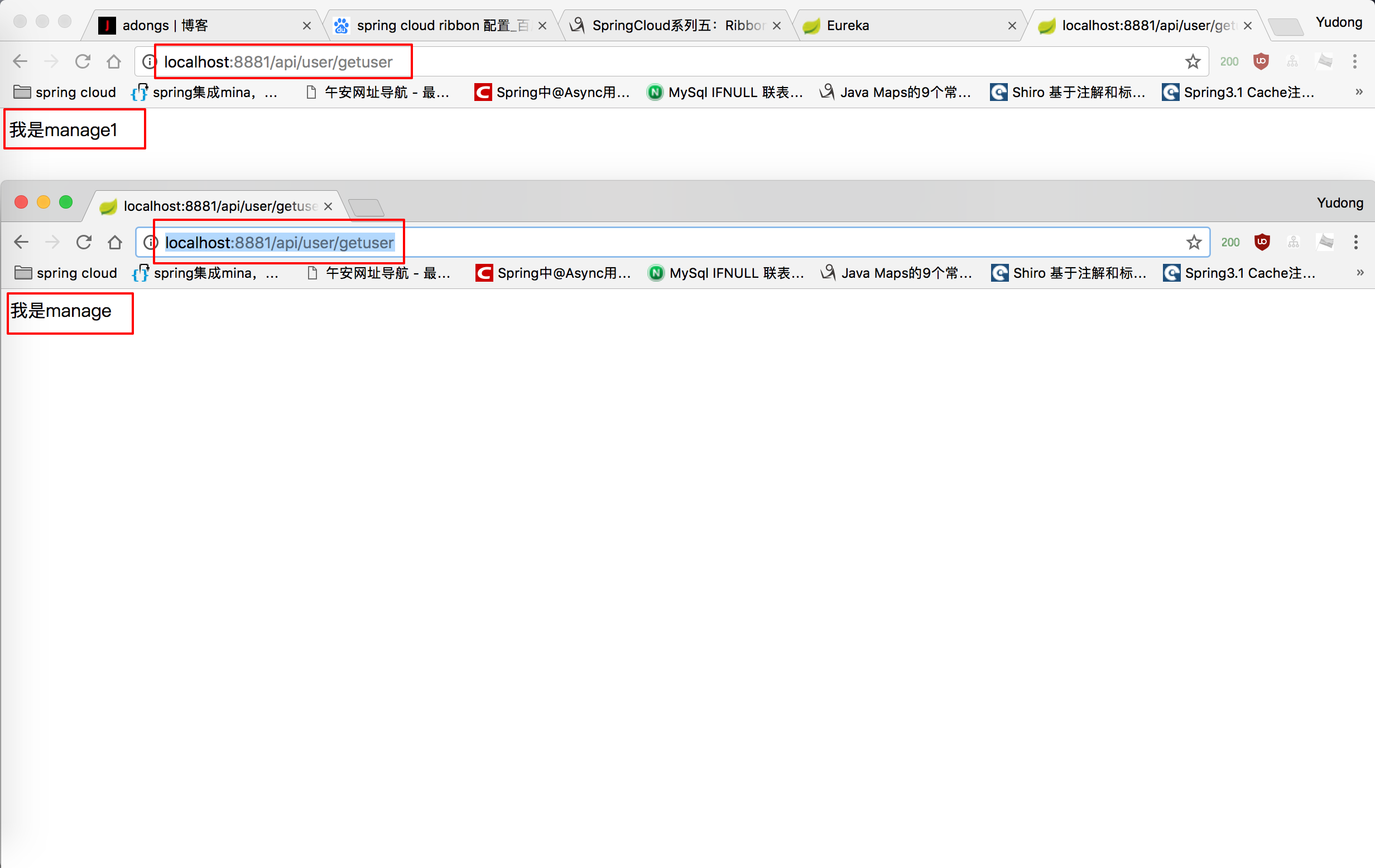Open uBlock shield extension in front window
Image resolution: width=1375 pixels, height=868 pixels.
[1262, 243]
